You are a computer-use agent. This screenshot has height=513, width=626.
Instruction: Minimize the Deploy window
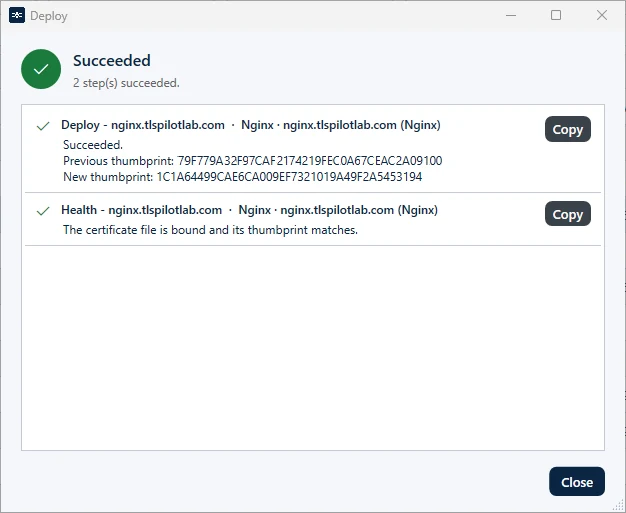(511, 16)
